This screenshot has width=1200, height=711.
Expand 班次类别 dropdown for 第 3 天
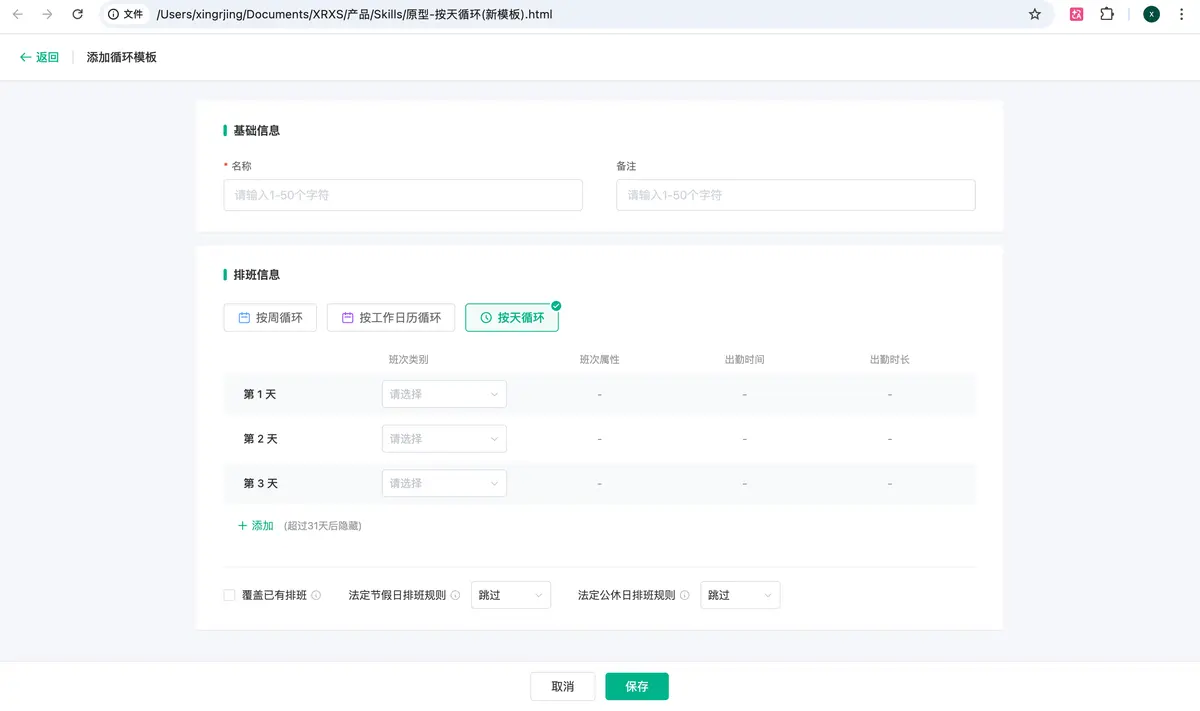coord(444,483)
